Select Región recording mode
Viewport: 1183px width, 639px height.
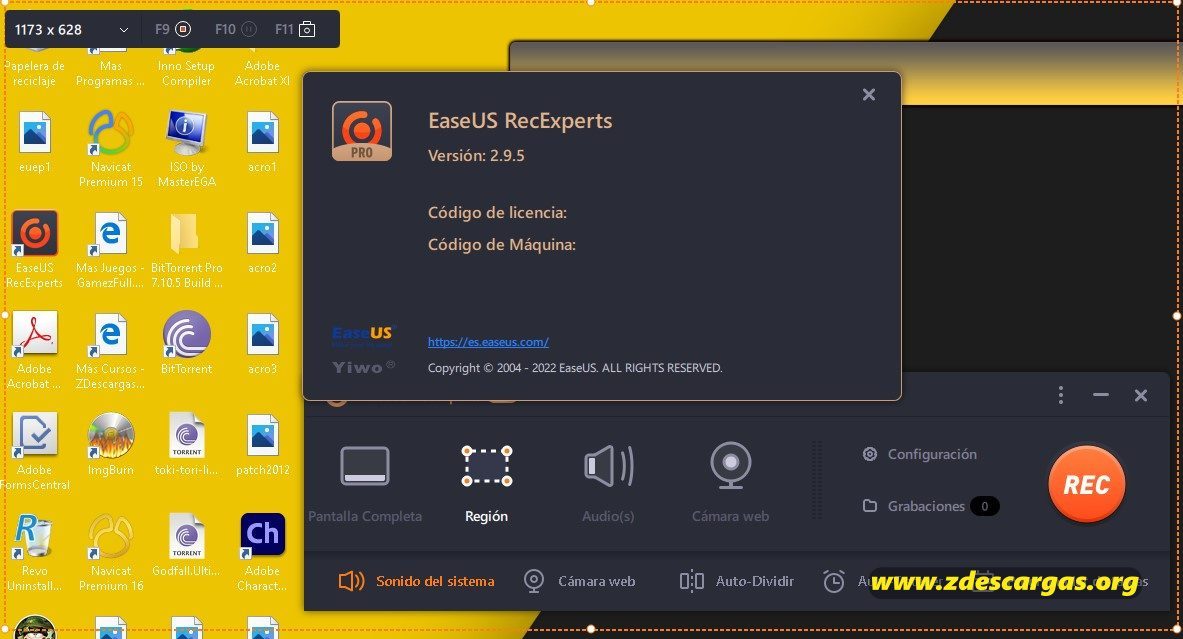pyautogui.click(x=487, y=483)
